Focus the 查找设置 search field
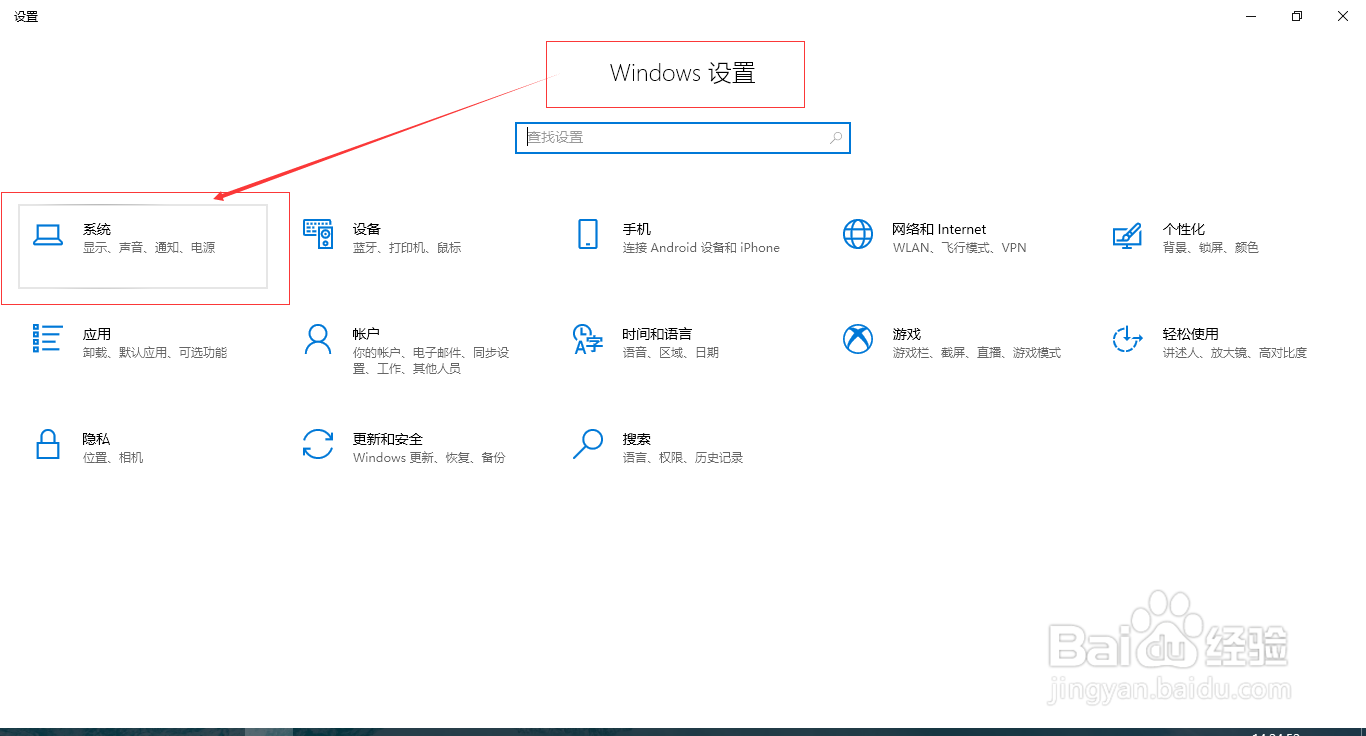This screenshot has height=736, width=1366. [683, 138]
